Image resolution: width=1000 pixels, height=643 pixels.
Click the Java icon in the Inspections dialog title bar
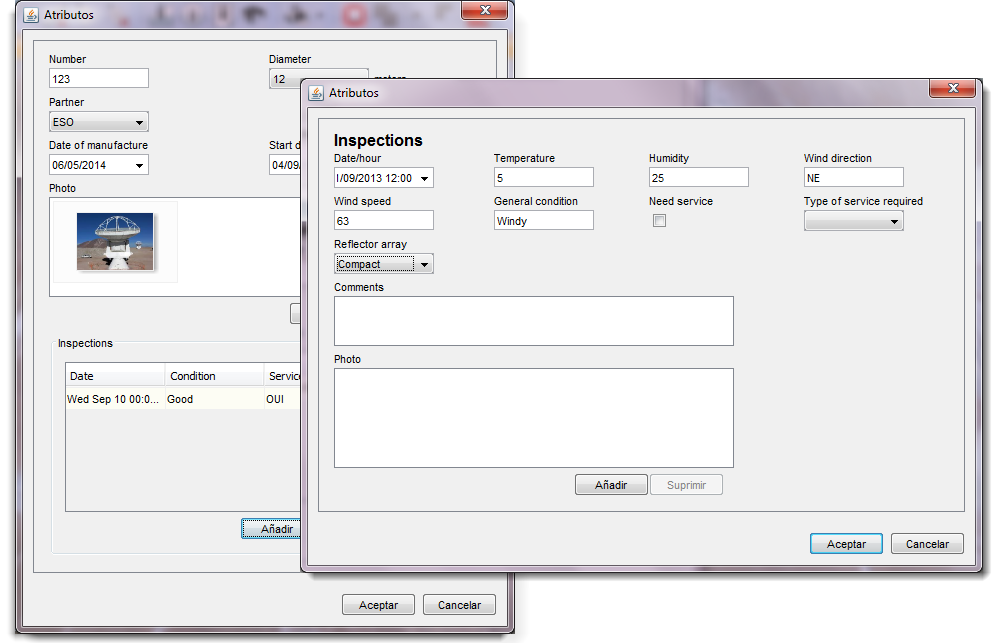tap(317, 93)
